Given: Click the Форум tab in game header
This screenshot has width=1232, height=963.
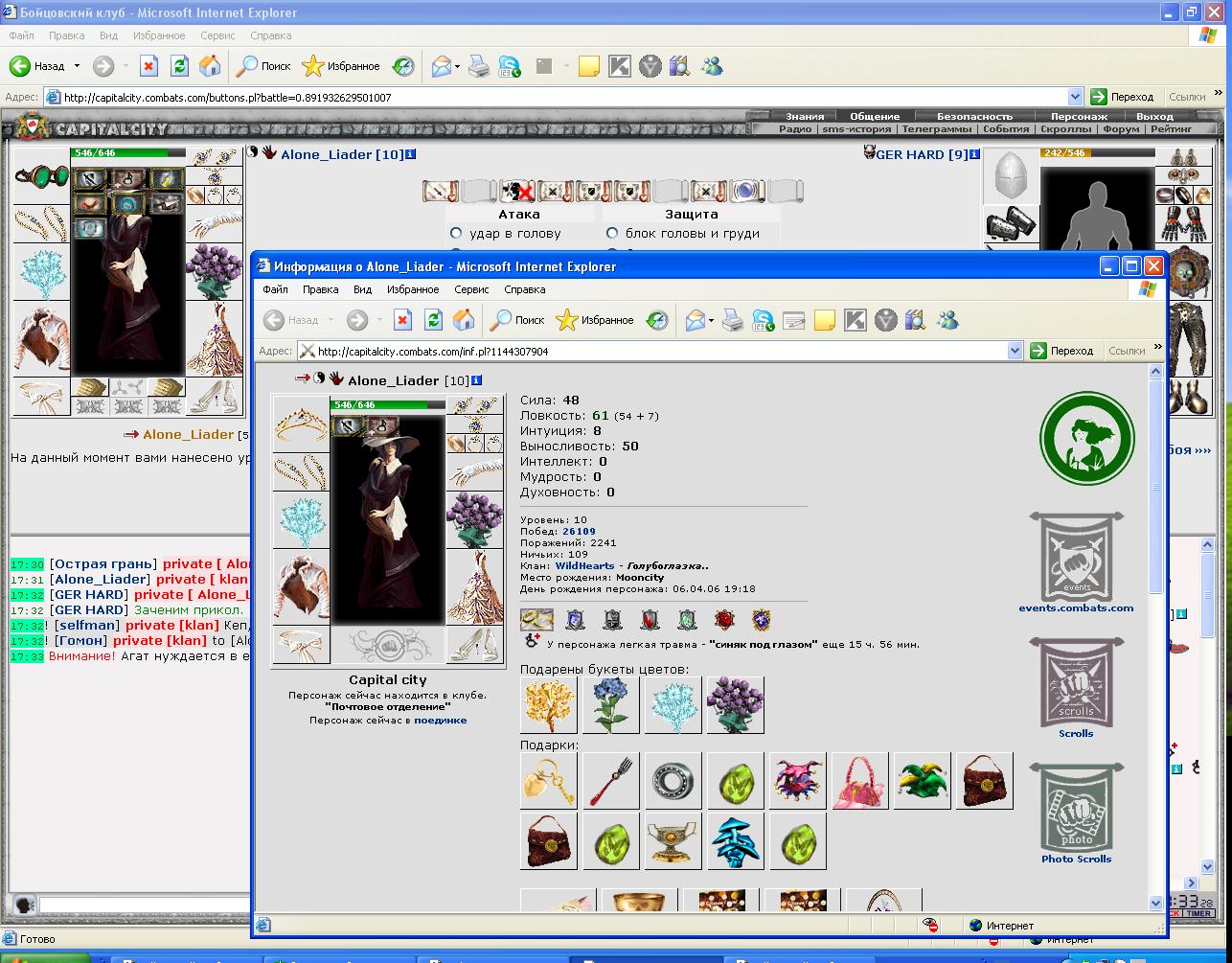Looking at the screenshot, I should point(1121,128).
